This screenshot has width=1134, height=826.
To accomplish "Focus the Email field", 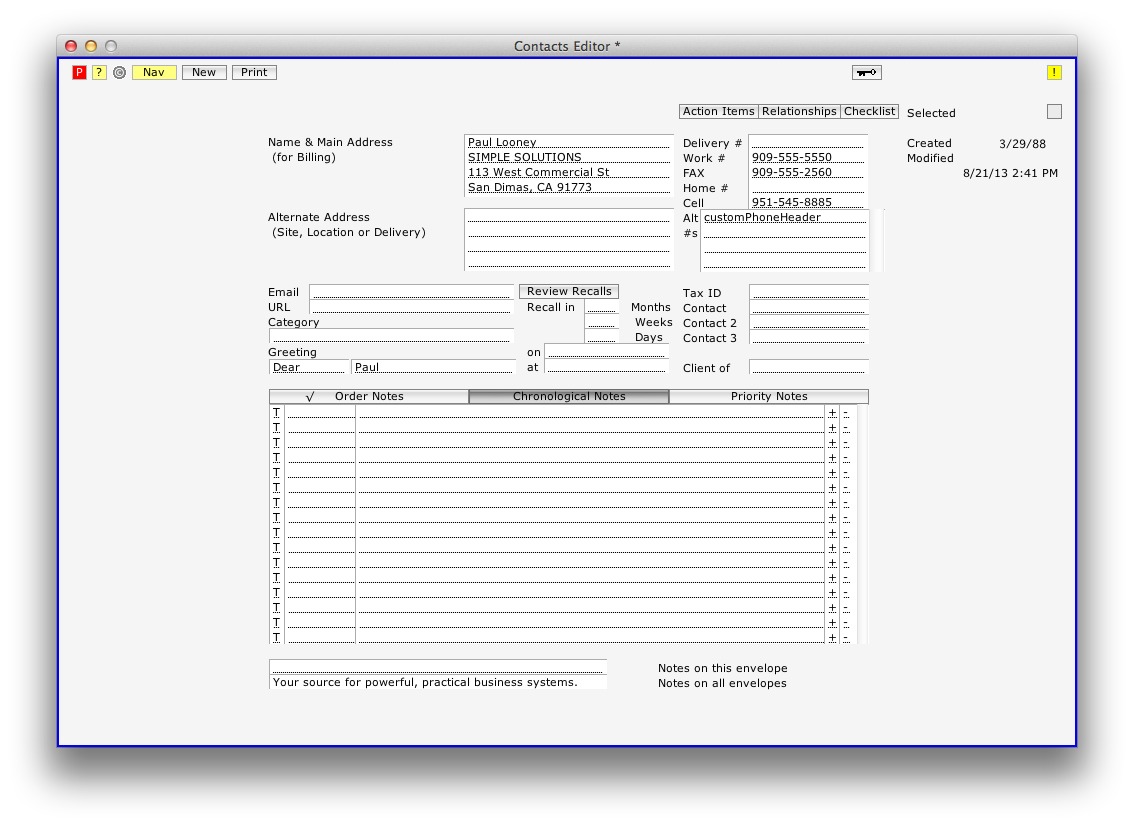I will click(412, 292).
